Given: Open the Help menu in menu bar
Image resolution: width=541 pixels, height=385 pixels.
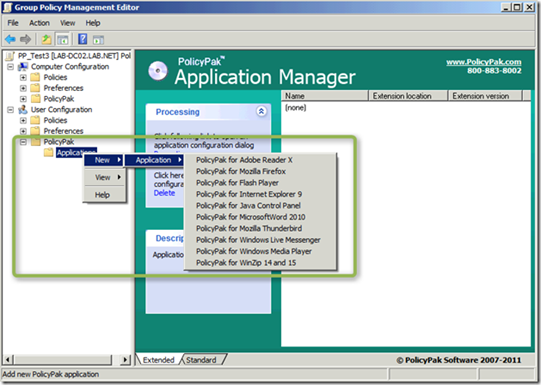Looking at the screenshot, I should (93, 23).
